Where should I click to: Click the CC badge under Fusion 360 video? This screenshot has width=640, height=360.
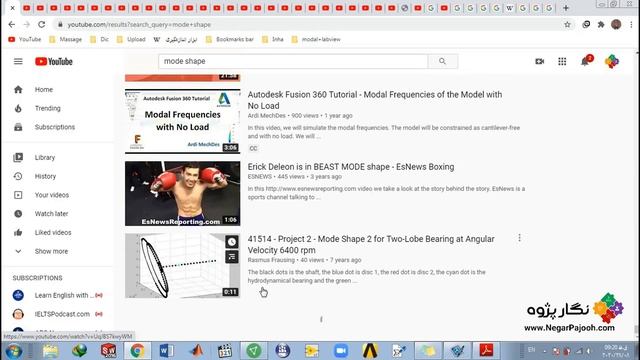pyautogui.click(x=253, y=148)
